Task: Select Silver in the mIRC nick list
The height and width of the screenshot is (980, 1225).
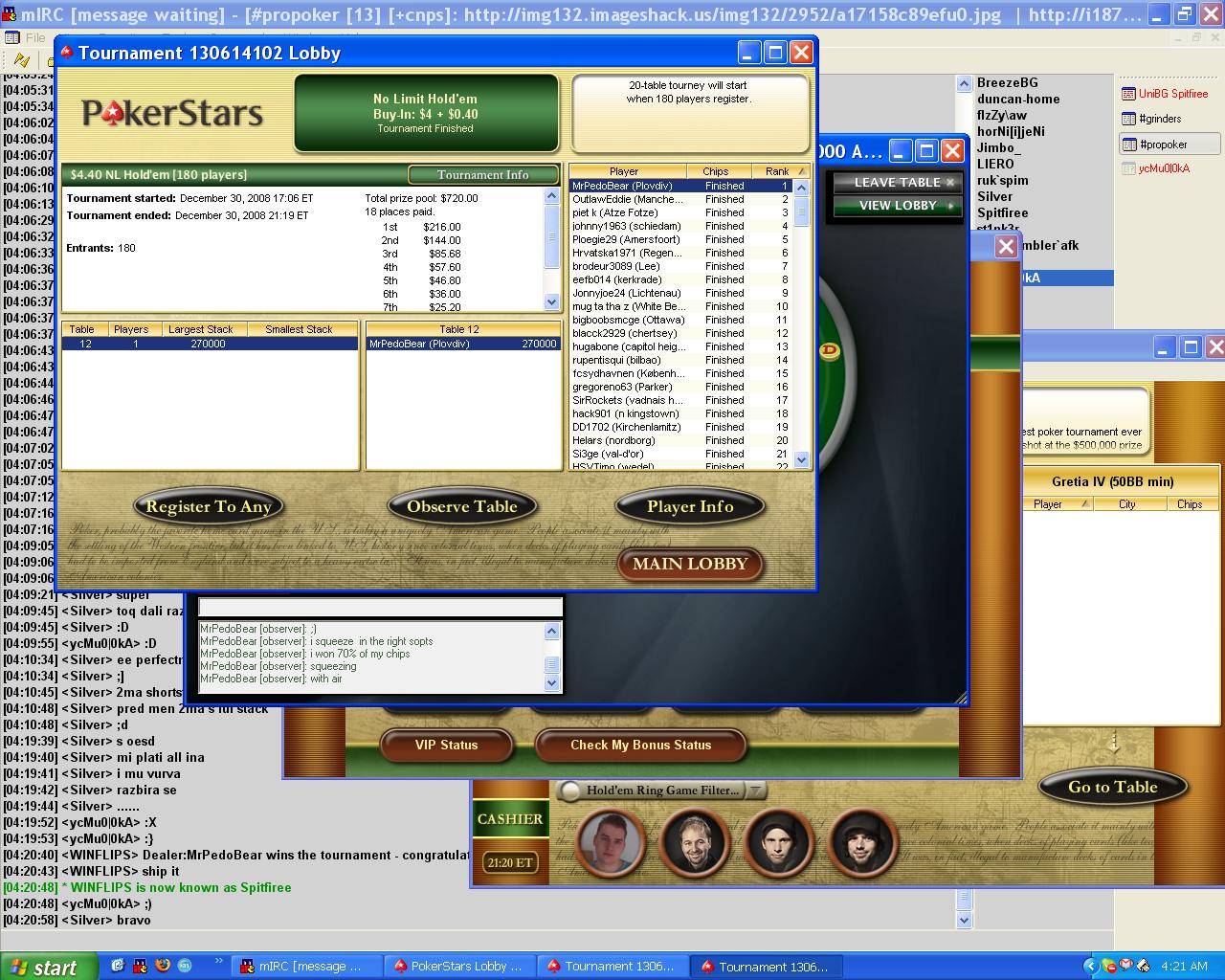Action: 994,197
